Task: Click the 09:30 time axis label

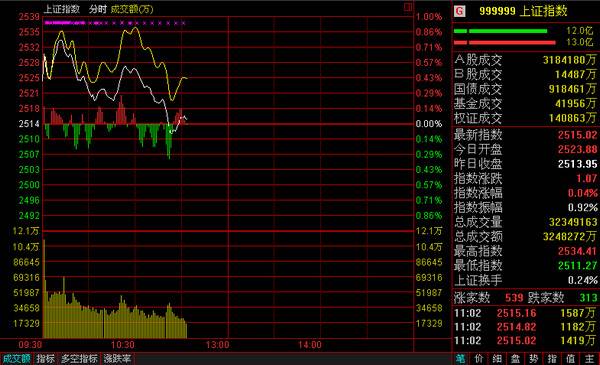Action: (x=30, y=345)
